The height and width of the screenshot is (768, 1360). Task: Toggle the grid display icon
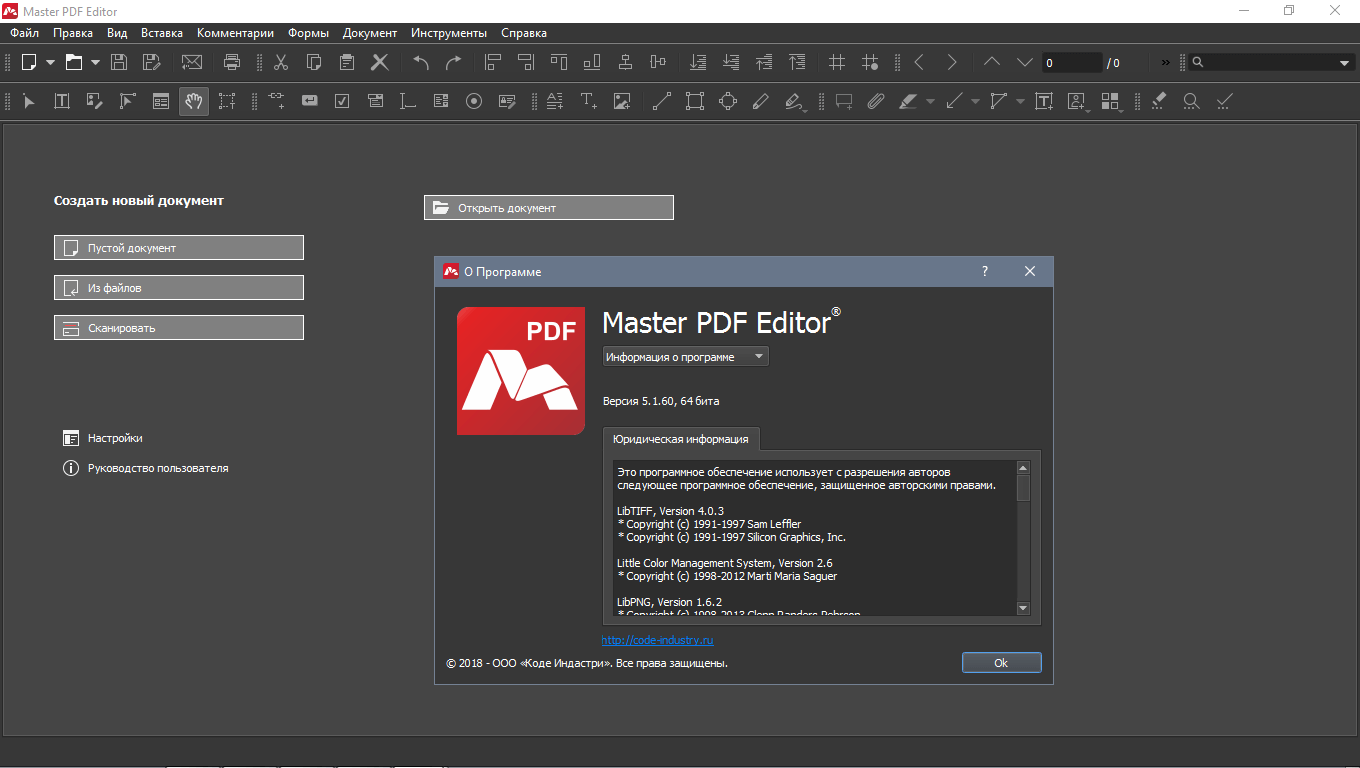pyautogui.click(x=837, y=62)
